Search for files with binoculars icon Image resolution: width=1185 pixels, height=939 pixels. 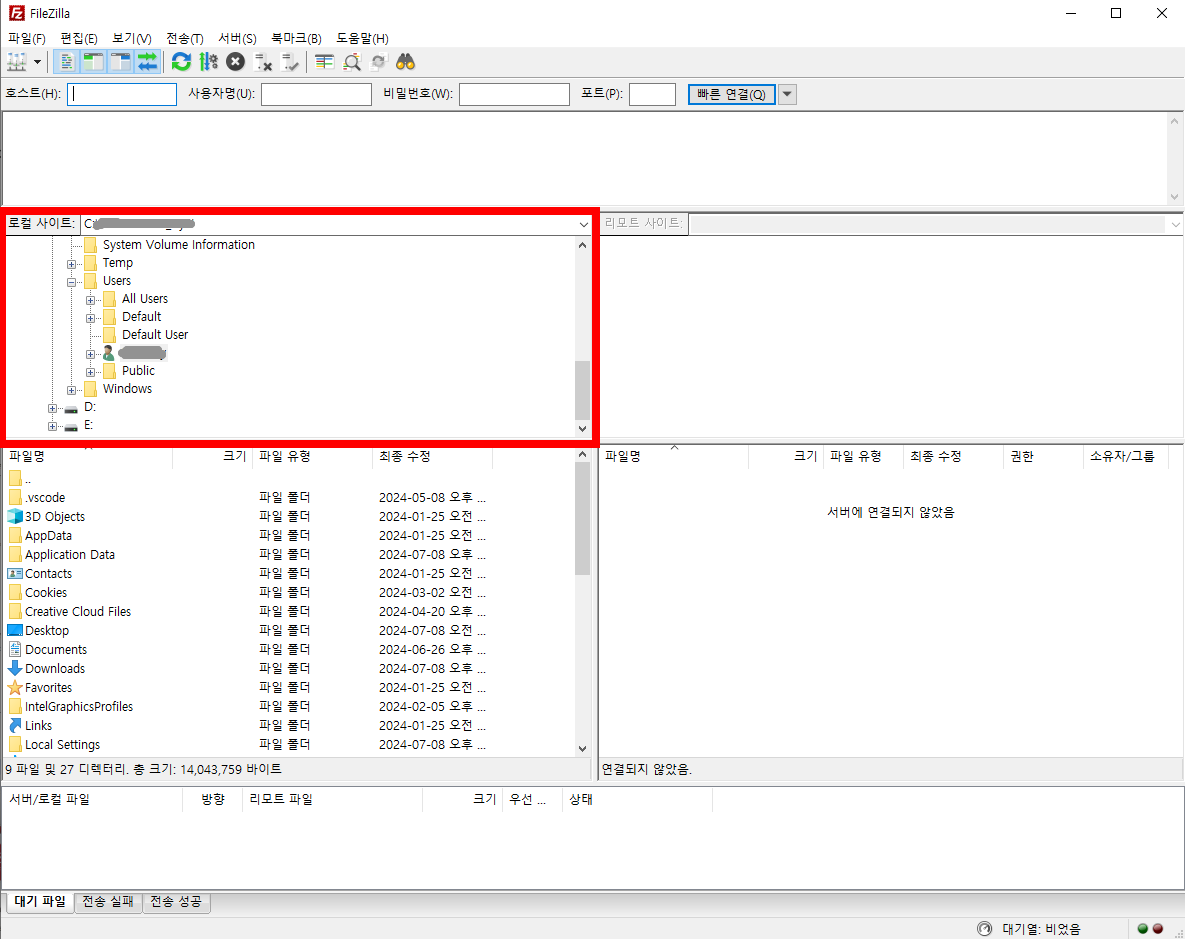coord(406,62)
